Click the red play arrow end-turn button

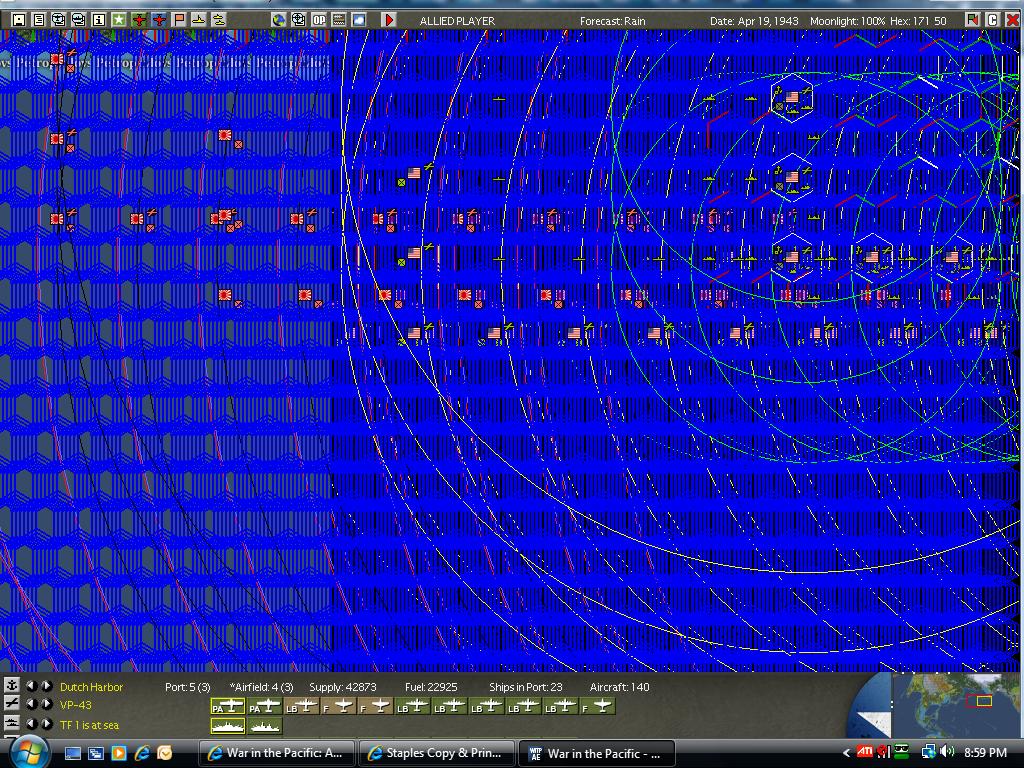389,20
